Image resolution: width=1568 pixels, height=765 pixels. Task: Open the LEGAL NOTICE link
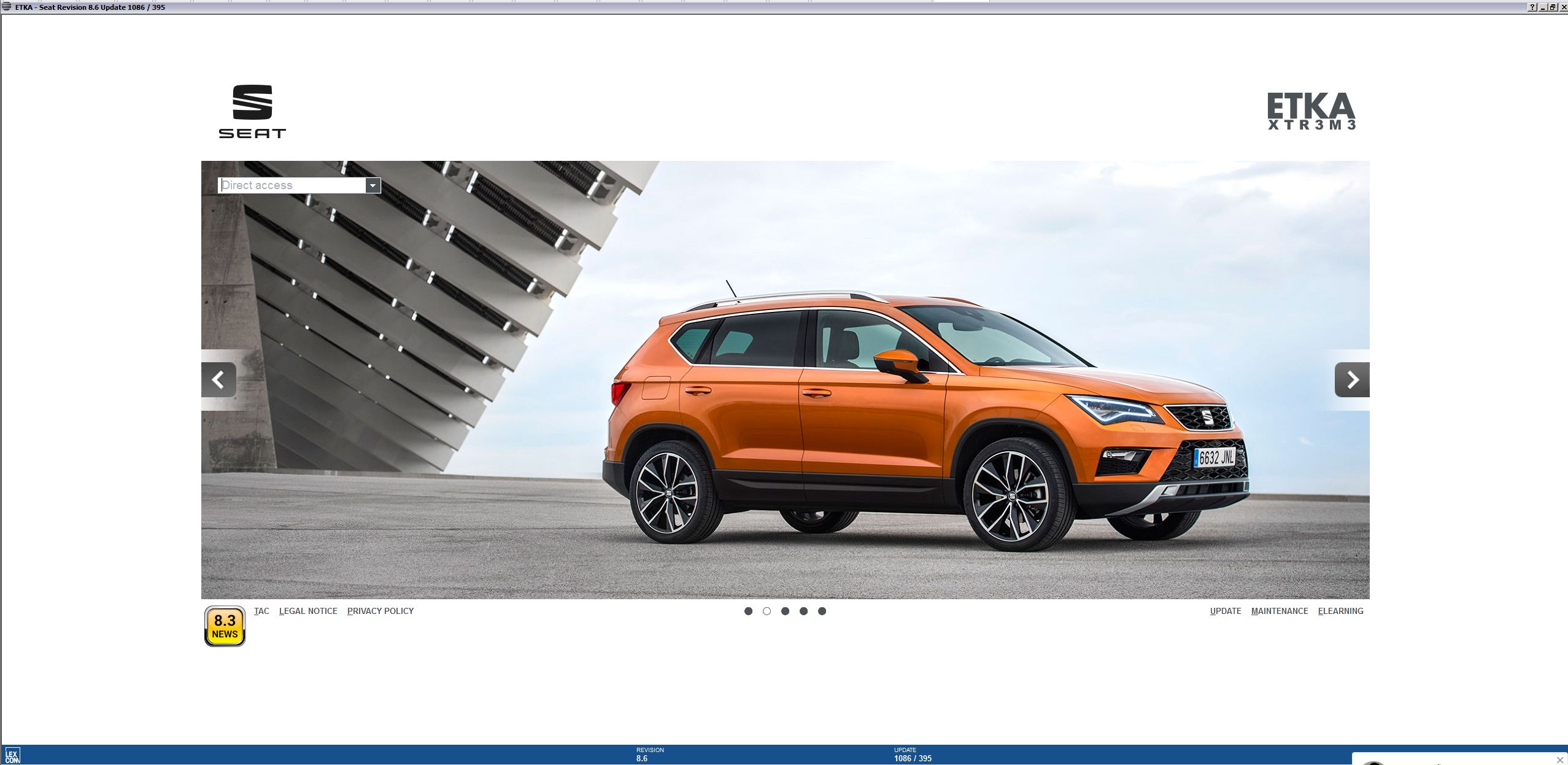pyautogui.click(x=308, y=611)
